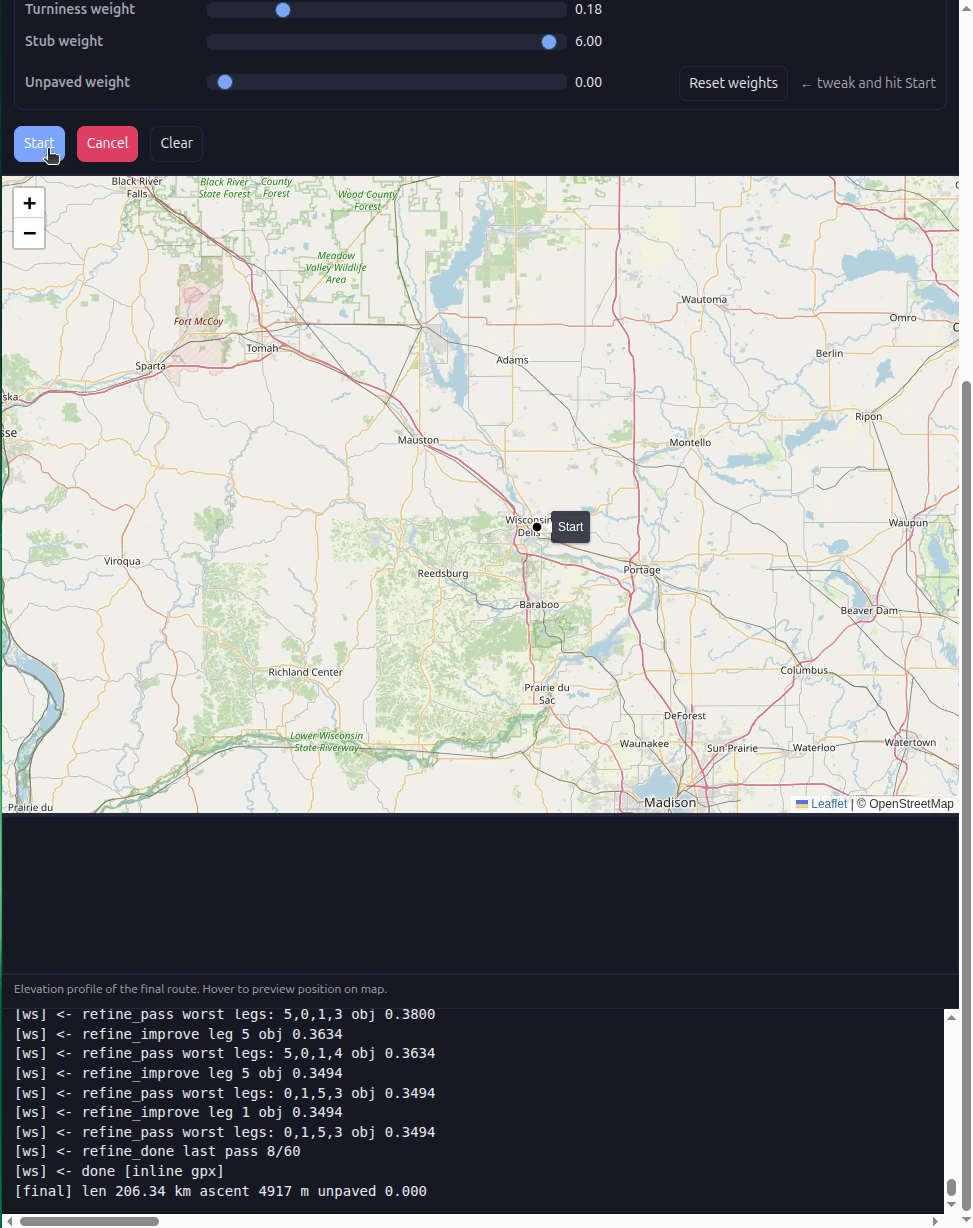Click the Start button

[39, 143]
